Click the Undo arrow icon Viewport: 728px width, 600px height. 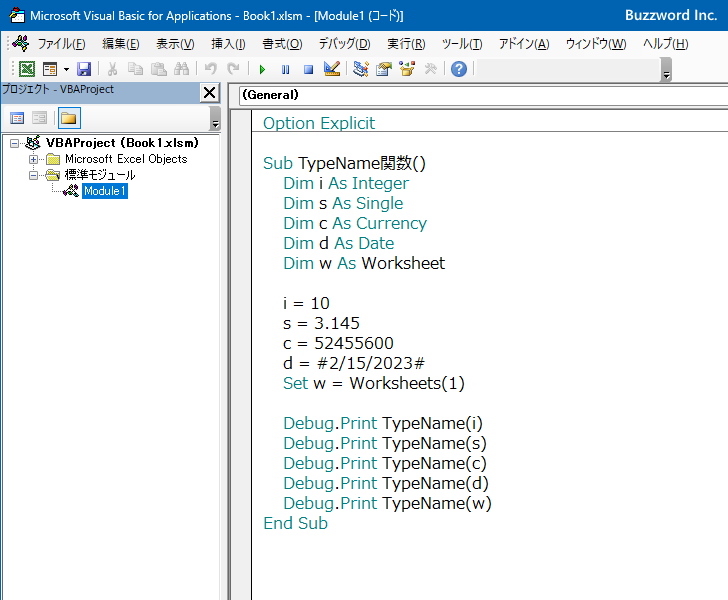210,69
